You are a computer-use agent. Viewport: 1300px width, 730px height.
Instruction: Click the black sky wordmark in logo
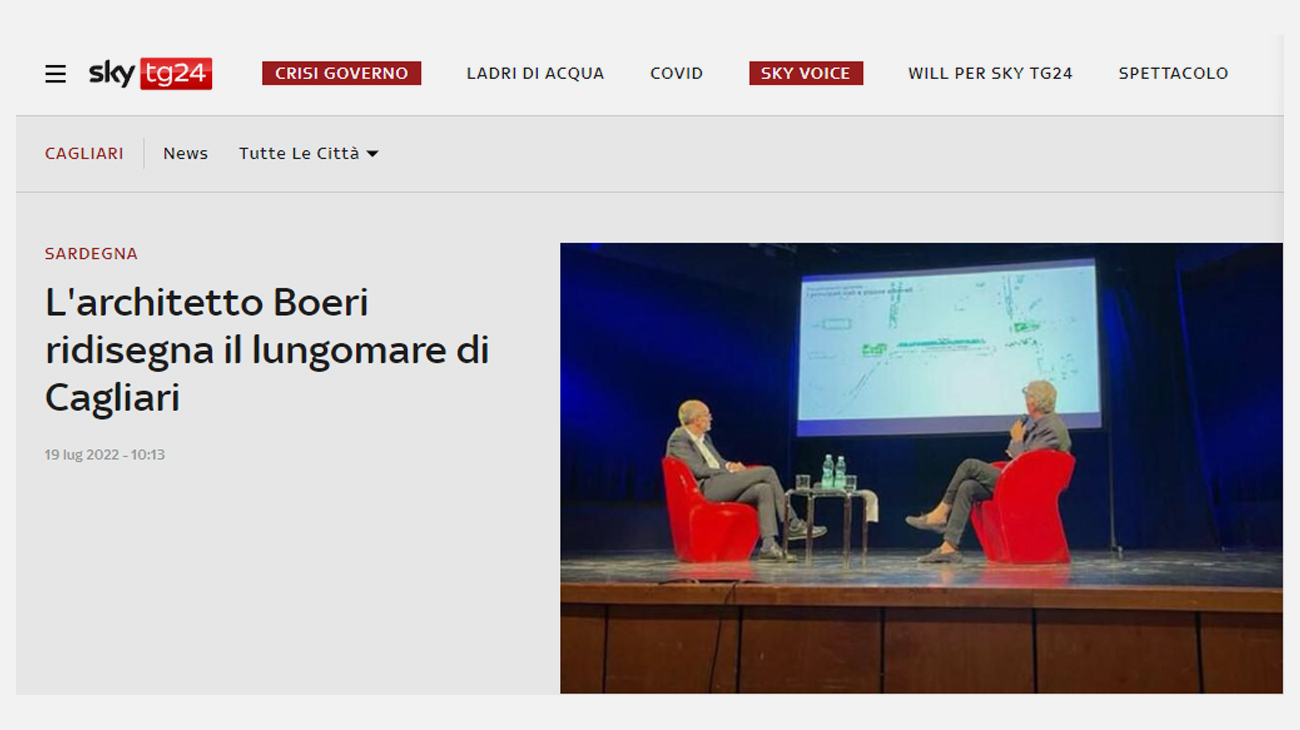click(x=111, y=73)
